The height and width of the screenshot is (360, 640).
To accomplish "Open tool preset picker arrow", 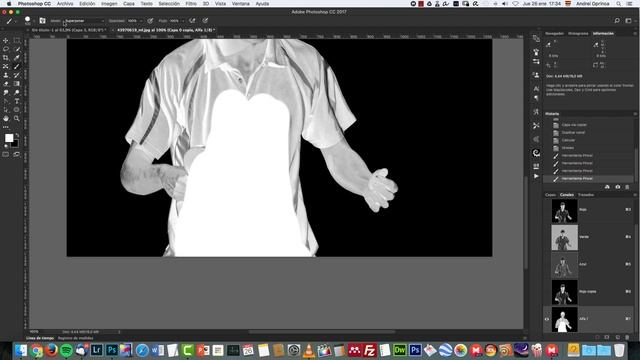I will (16, 21).
